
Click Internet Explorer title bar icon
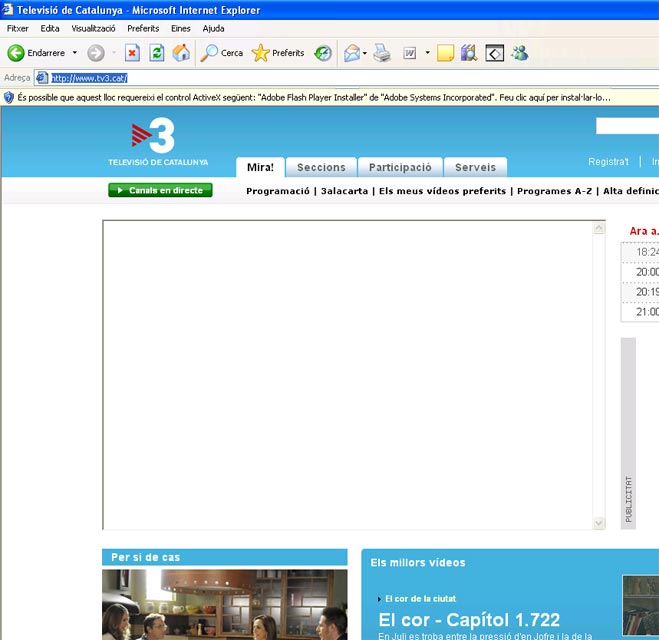[7, 9]
